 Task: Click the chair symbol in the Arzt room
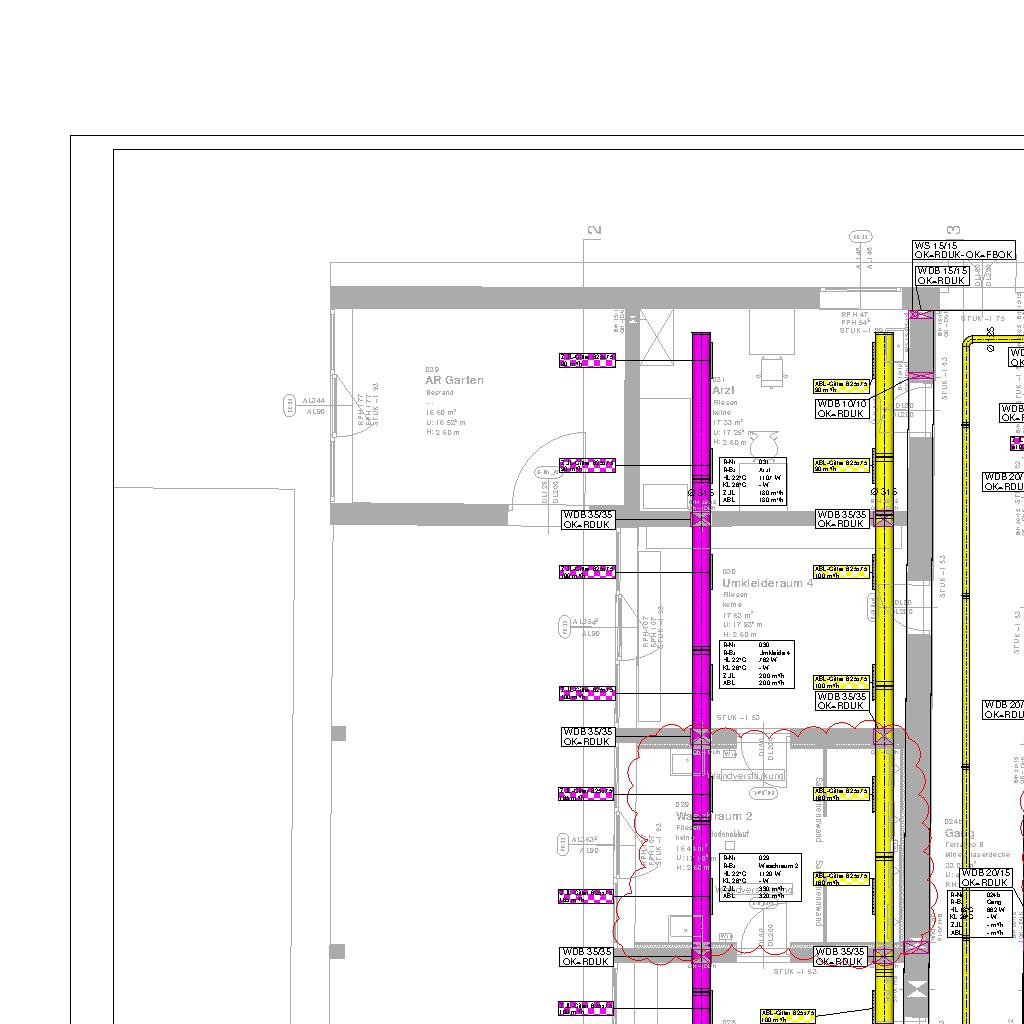pos(772,370)
